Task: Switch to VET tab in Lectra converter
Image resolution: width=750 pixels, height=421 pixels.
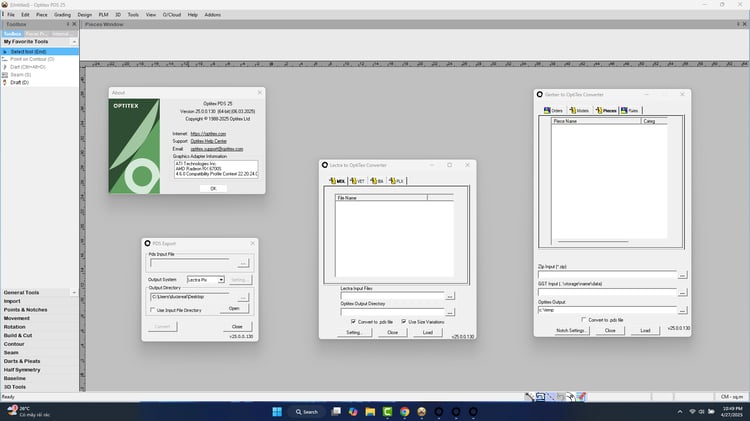Action: pos(357,181)
